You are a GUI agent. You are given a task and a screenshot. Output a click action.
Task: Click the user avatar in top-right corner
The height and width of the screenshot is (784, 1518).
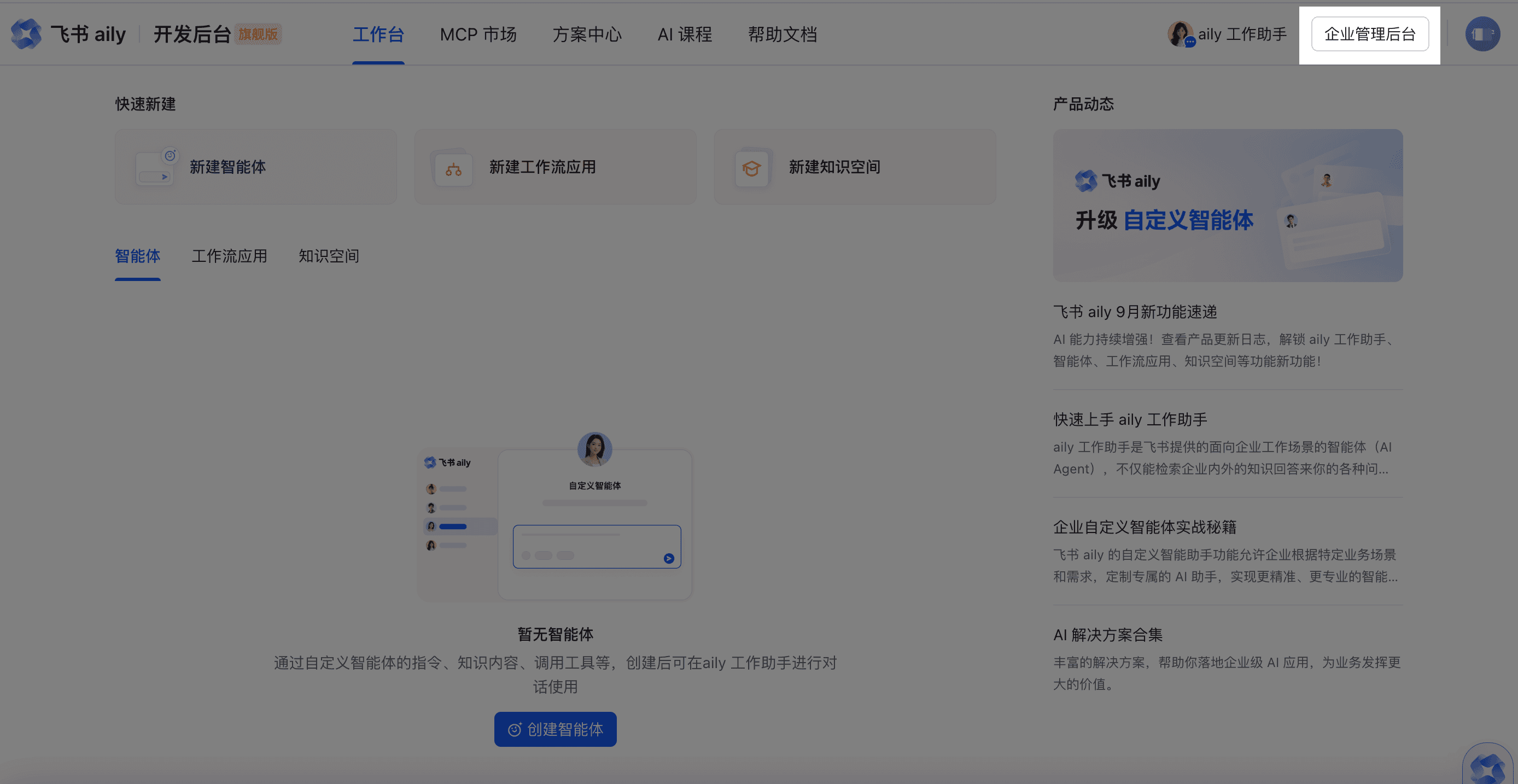pyautogui.click(x=1482, y=34)
